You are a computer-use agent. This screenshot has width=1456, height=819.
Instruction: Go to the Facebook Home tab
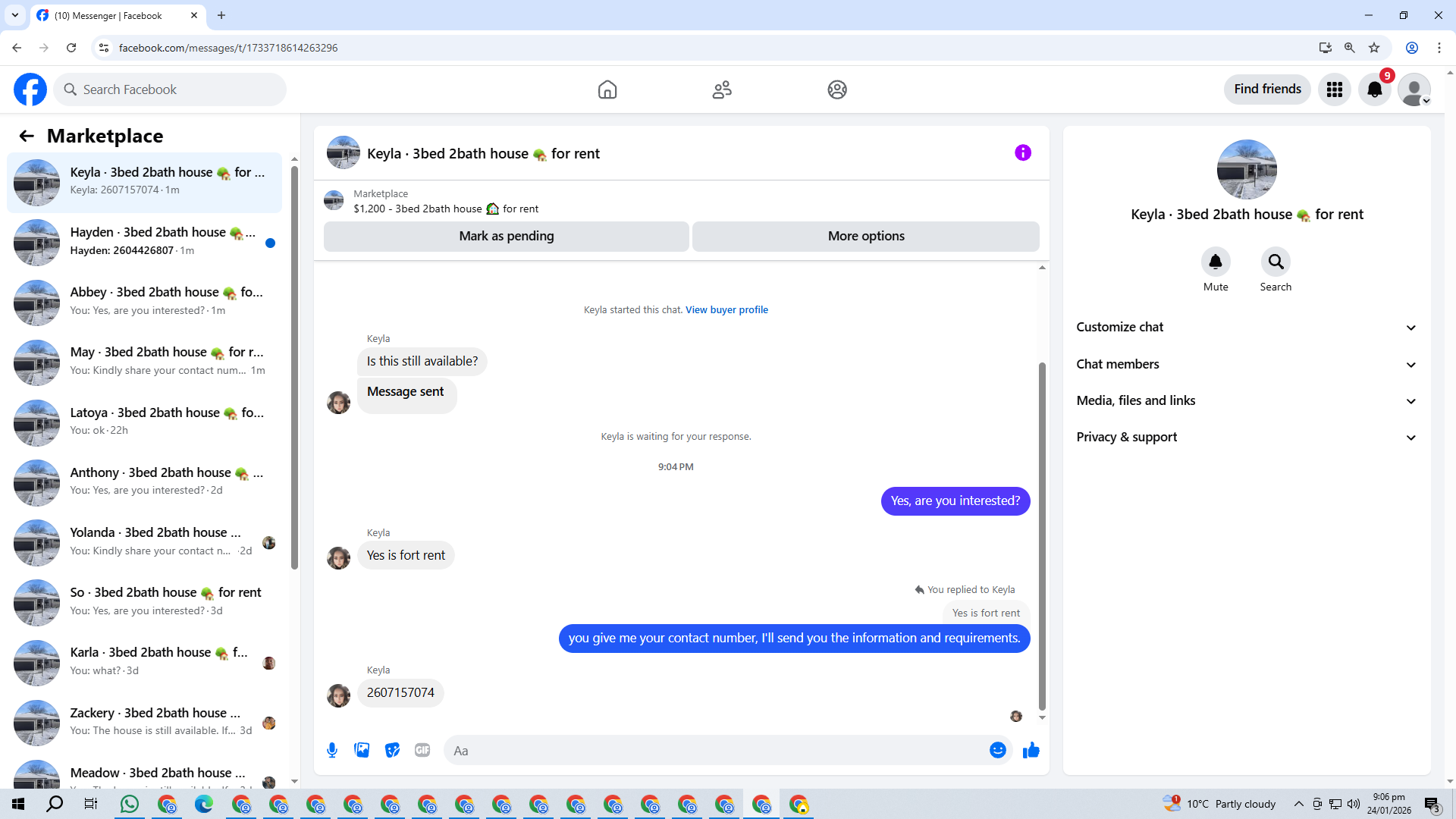tap(607, 89)
